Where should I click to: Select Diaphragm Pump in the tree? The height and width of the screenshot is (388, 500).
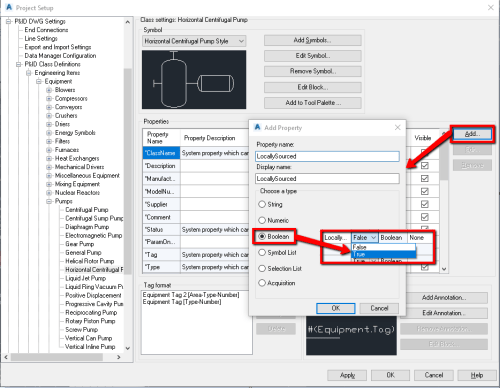87,227
